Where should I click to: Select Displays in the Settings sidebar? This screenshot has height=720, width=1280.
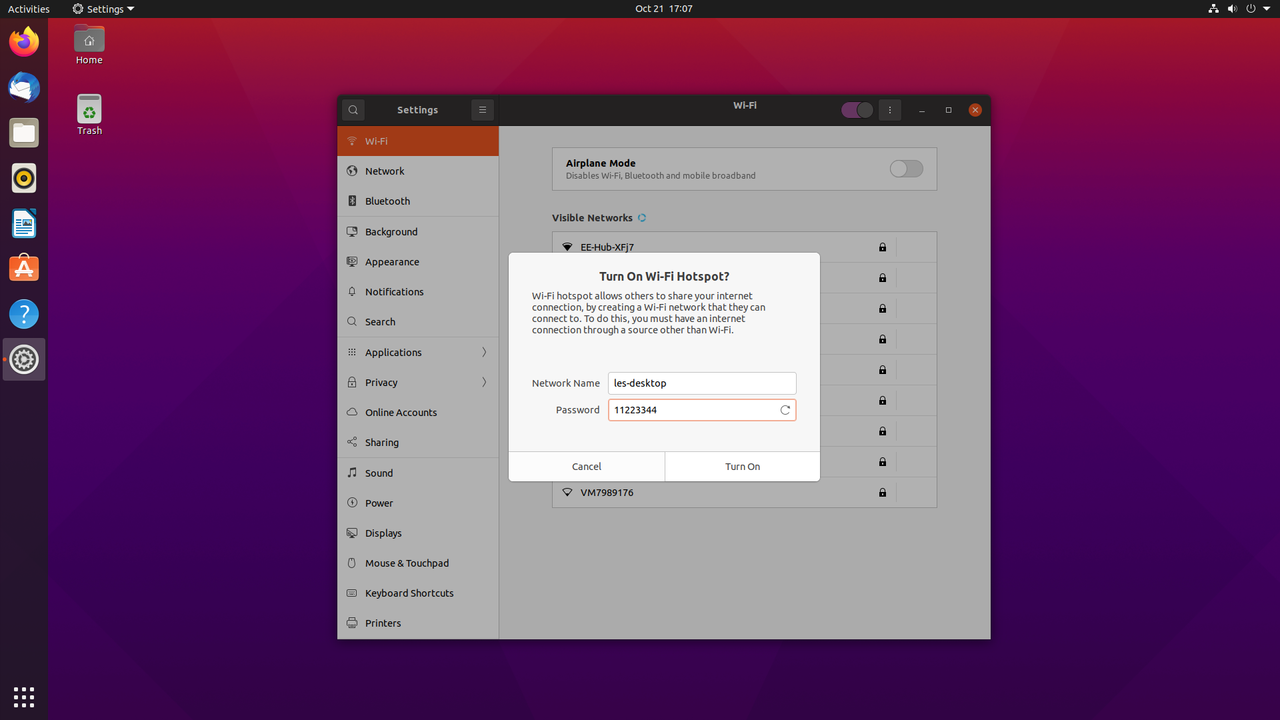pyautogui.click(x=418, y=533)
